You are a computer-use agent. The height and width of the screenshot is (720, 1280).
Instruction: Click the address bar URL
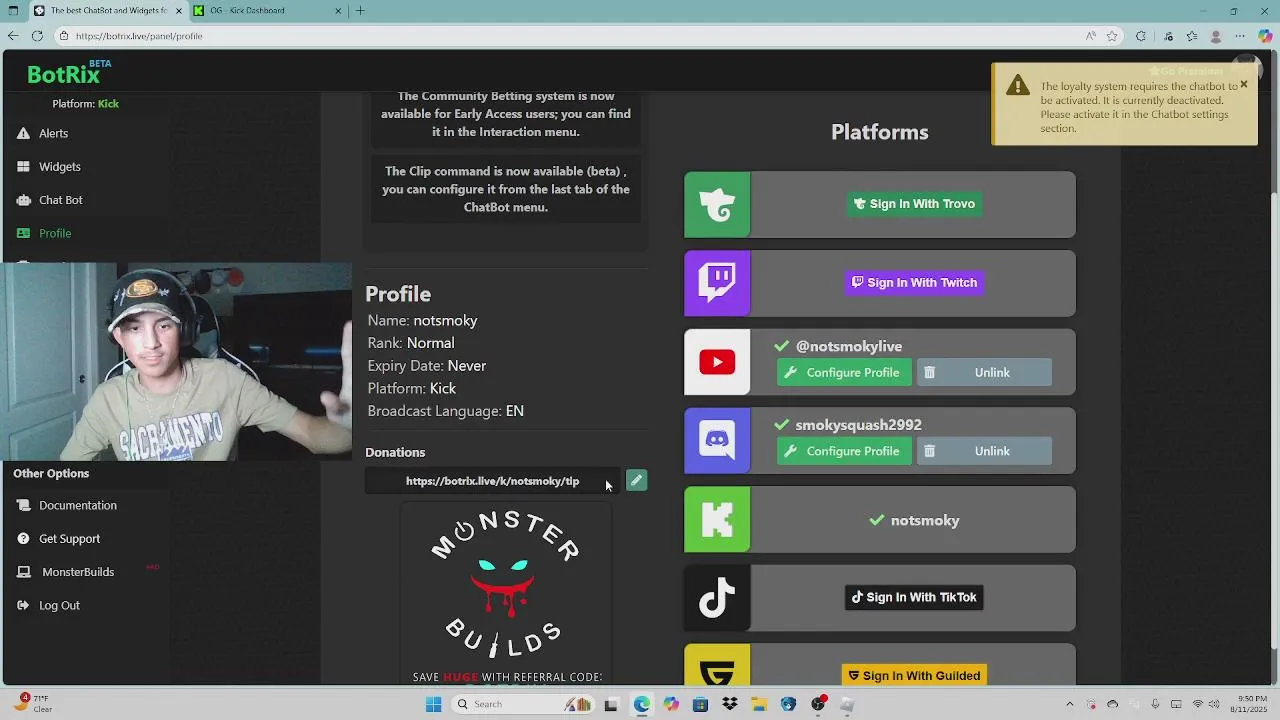tap(139, 36)
